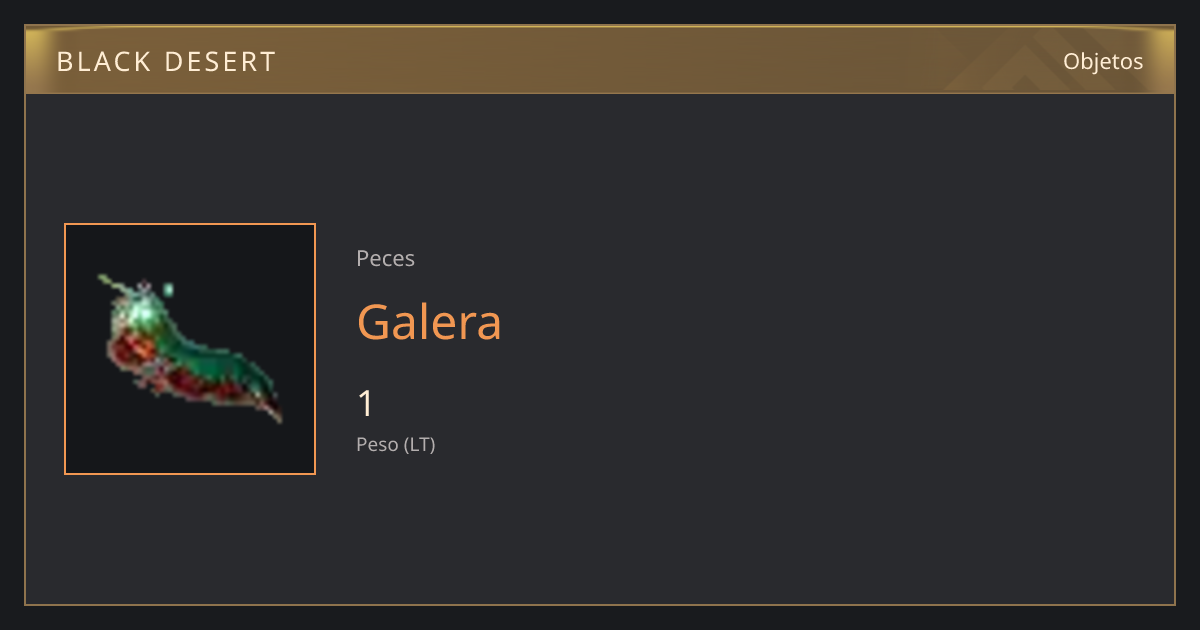Open the Objetos section label
The width and height of the screenshot is (1200, 630).
point(1103,61)
